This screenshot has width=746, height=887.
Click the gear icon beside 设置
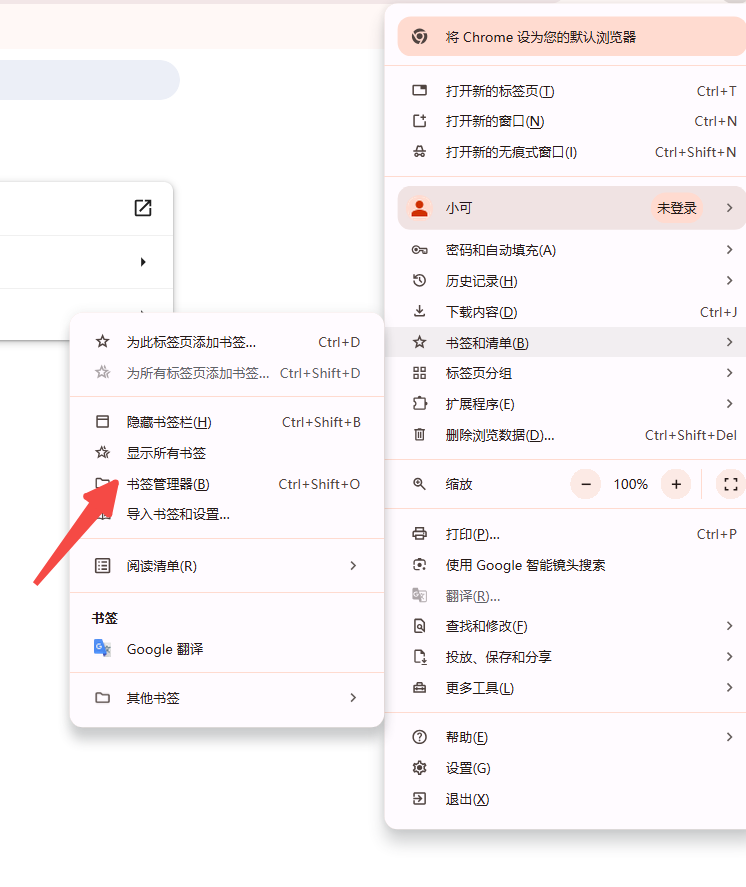coord(419,768)
